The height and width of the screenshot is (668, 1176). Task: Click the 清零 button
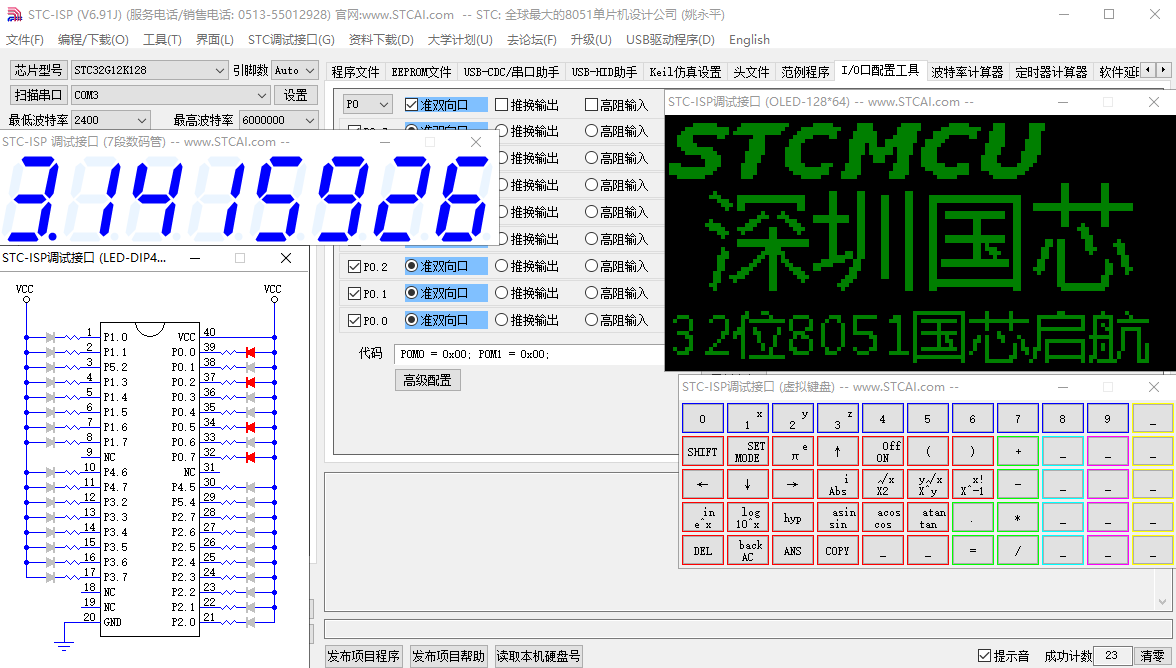[x=1154, y=656]
